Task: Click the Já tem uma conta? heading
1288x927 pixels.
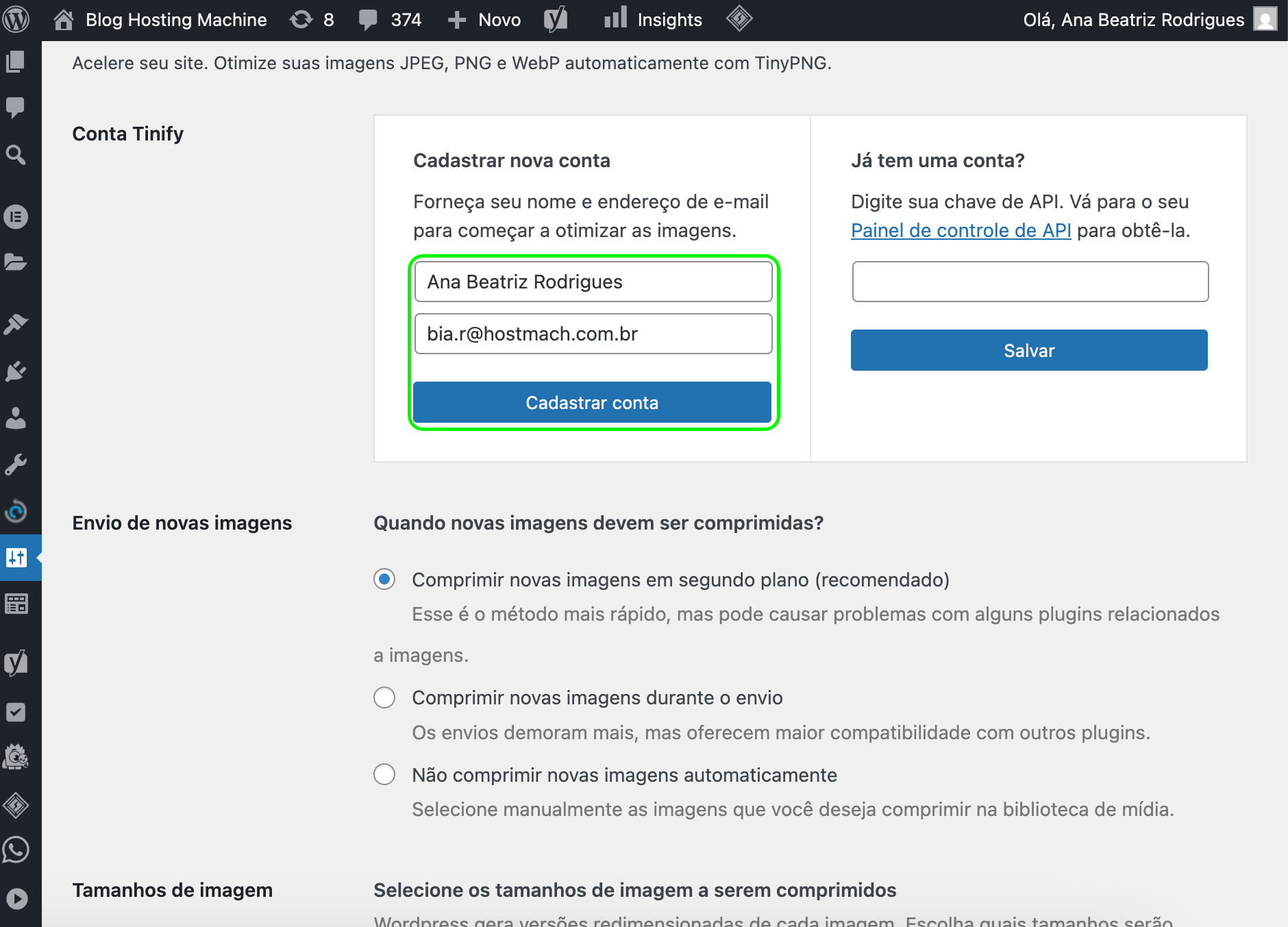Action: (x=938, y=160)
